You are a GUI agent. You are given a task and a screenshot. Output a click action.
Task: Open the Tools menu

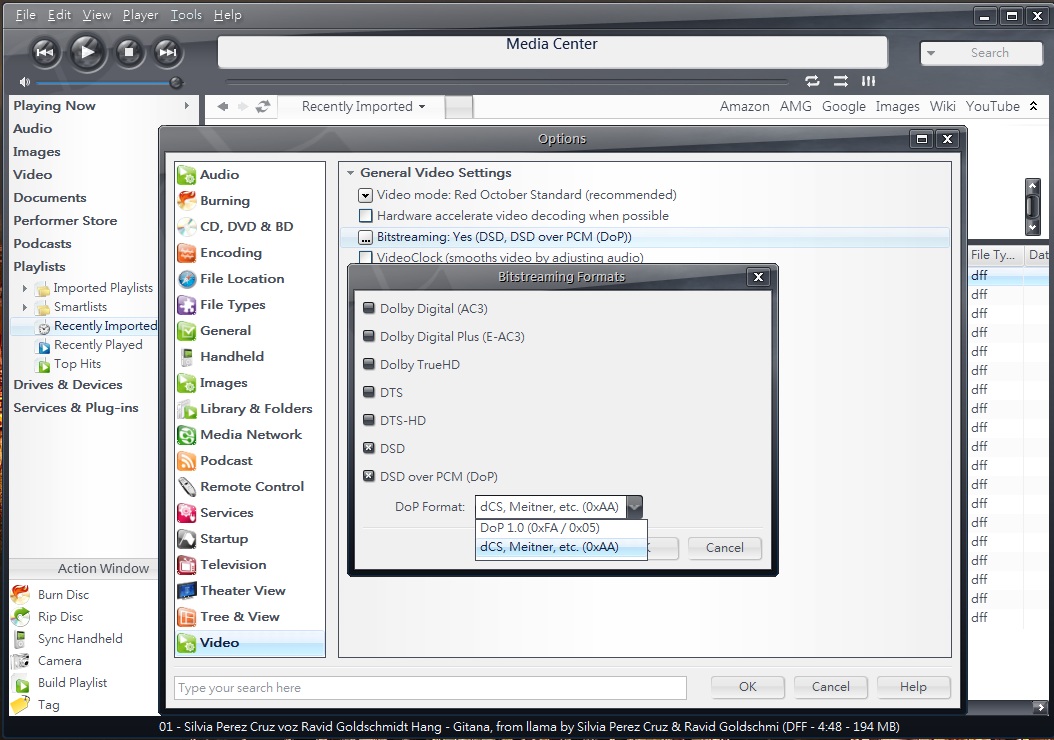point(186,15)
